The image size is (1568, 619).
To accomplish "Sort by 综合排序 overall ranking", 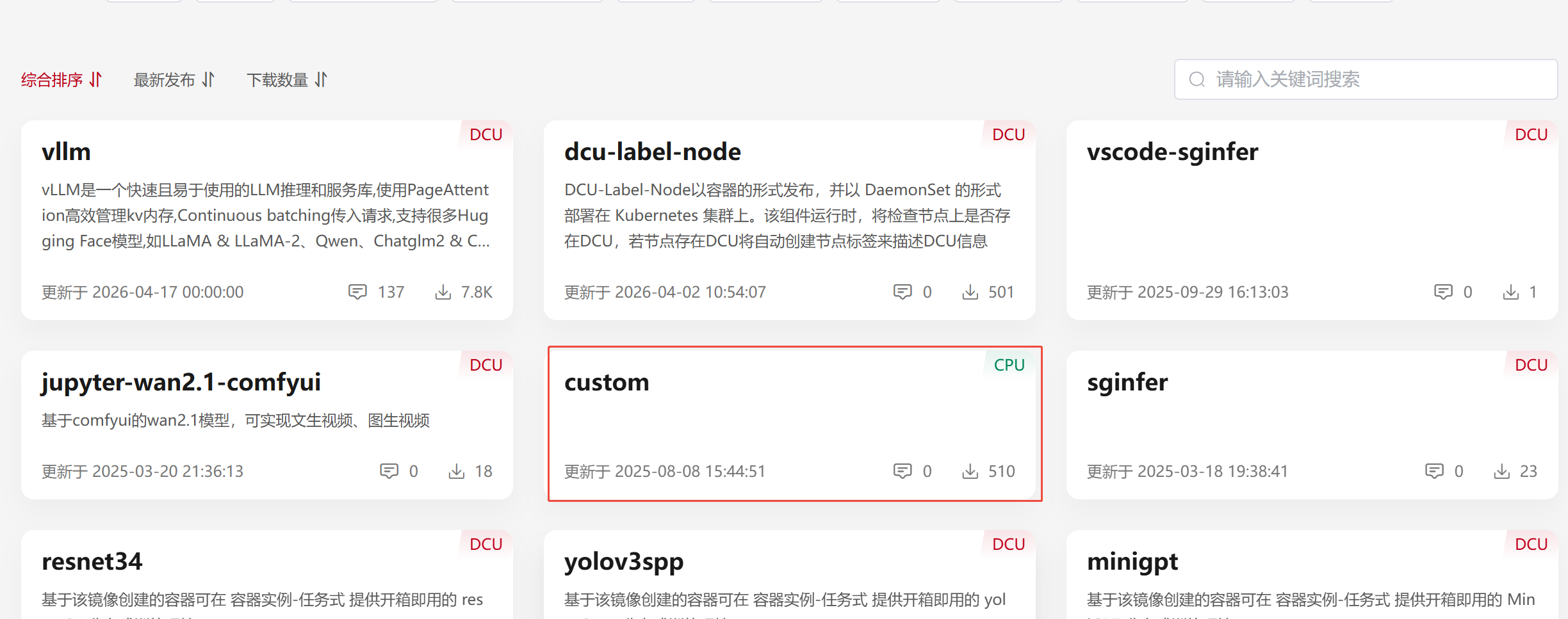I will pyautogui.click(x=61, y=79).
